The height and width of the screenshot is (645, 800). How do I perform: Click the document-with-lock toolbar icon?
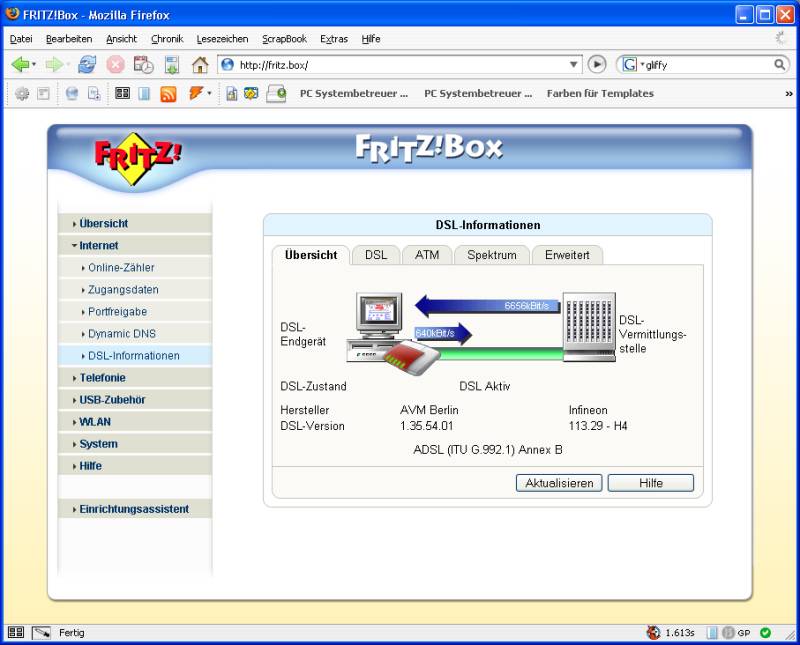point(232,93)
